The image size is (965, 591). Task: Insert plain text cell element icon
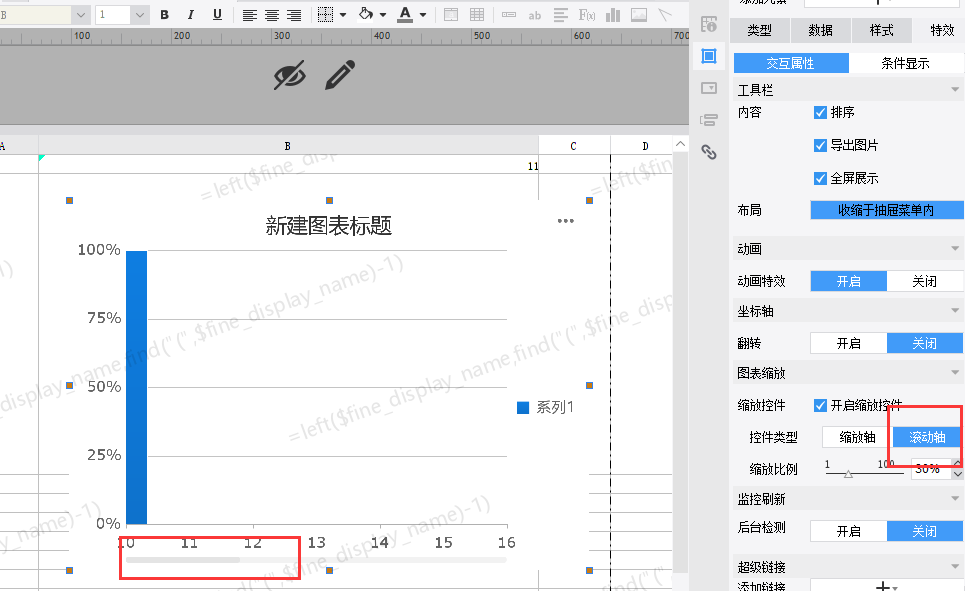pyautogui.click(x=509, y=15)
